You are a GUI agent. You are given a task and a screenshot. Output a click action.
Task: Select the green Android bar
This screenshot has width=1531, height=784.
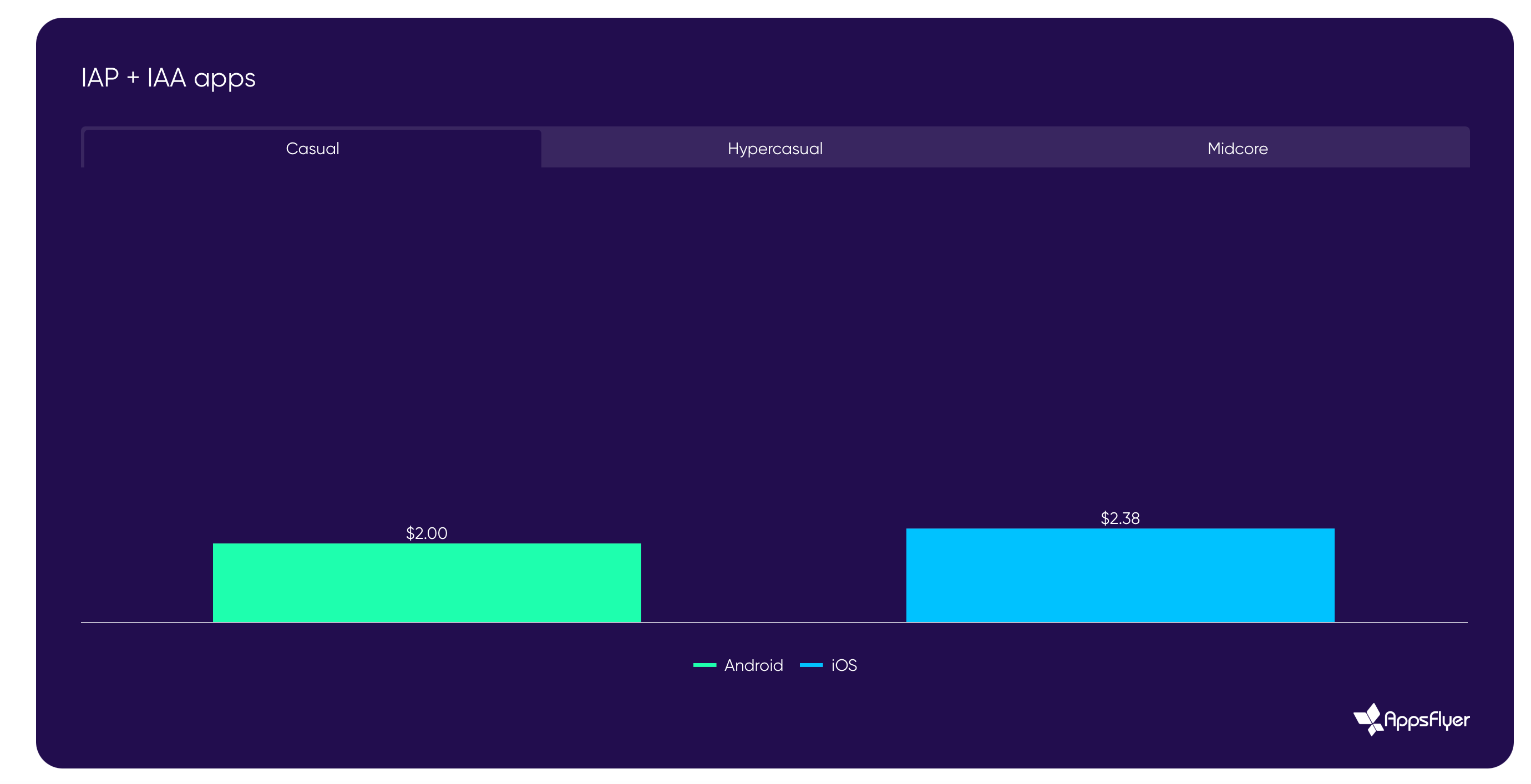click(427, 583)
